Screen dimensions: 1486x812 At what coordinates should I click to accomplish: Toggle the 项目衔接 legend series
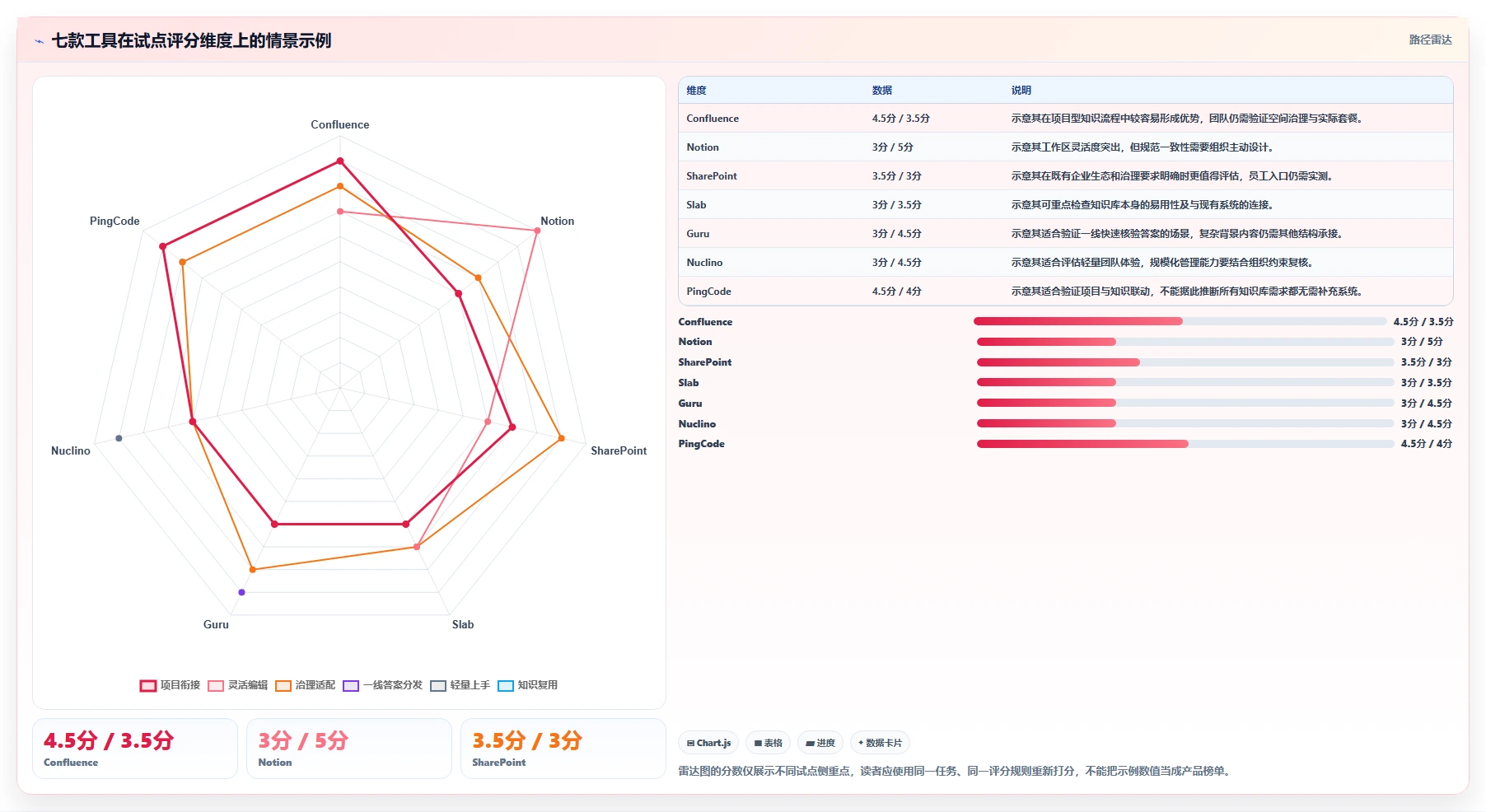tap(171, 685)
